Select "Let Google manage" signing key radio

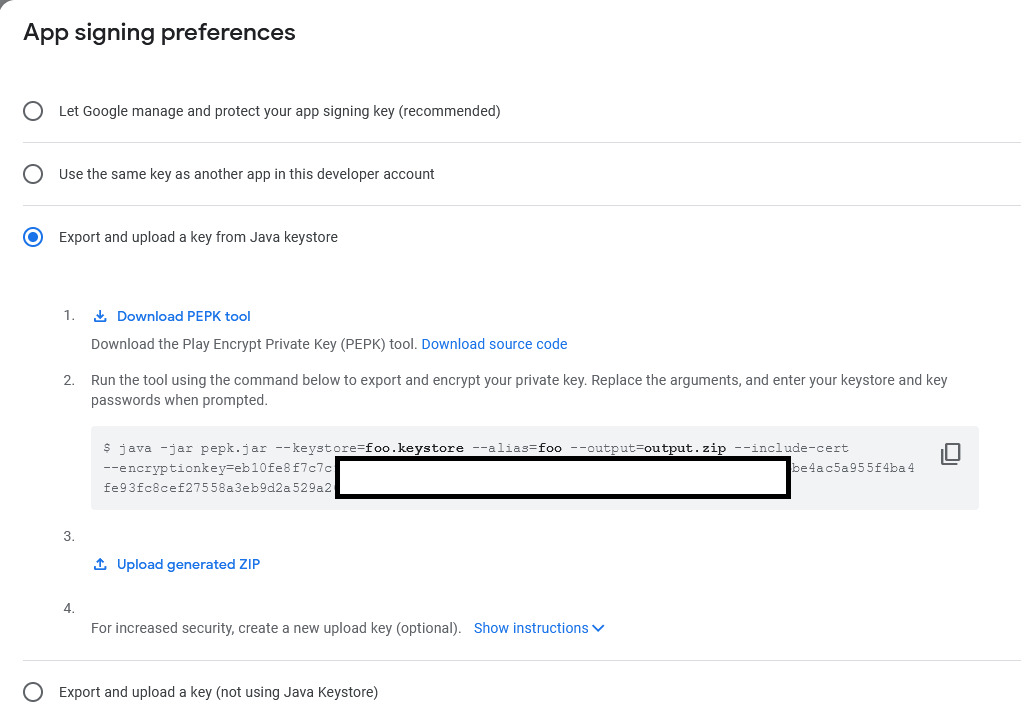pos(33,111)
